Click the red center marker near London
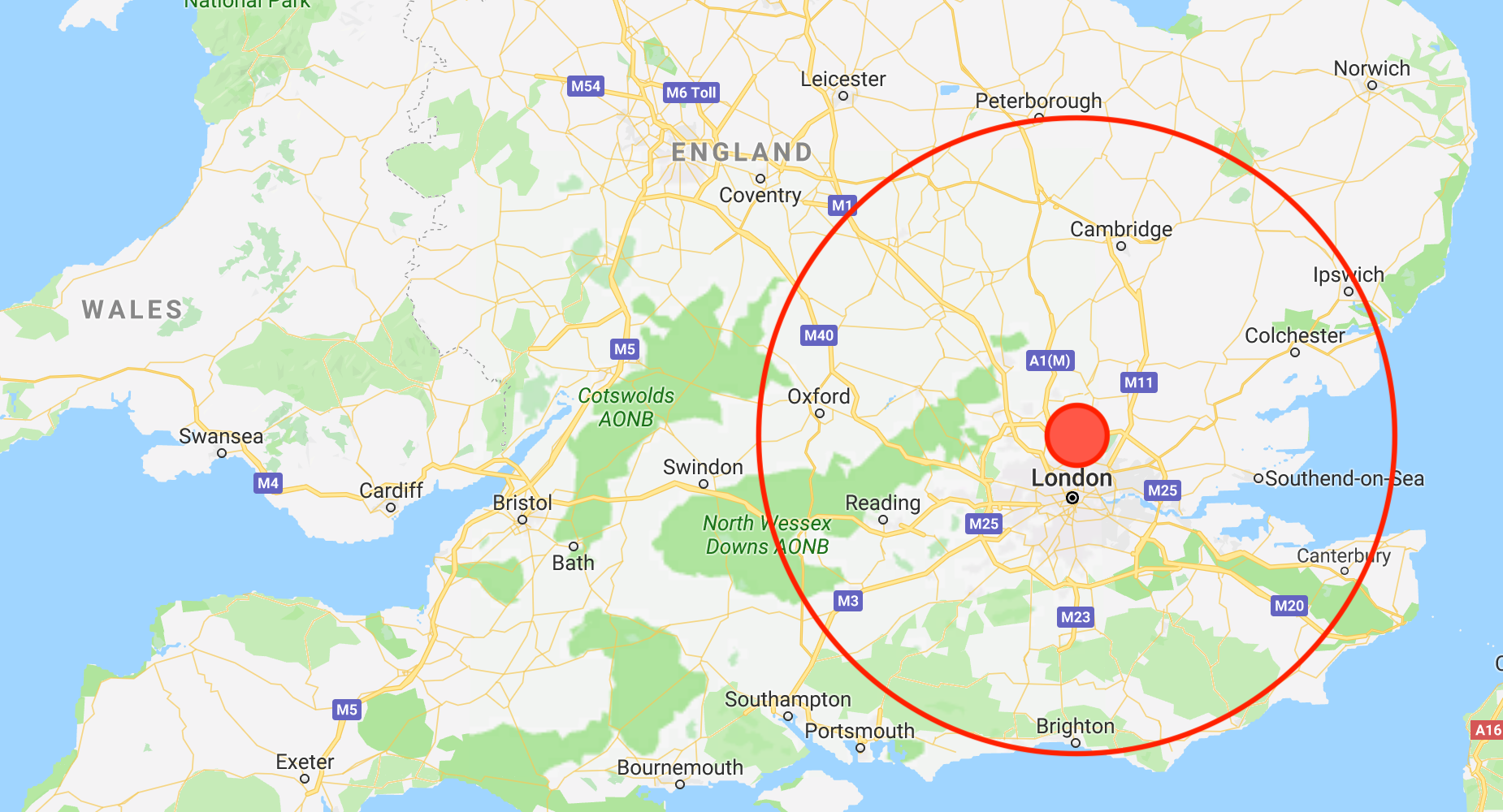 (1076, 435)
